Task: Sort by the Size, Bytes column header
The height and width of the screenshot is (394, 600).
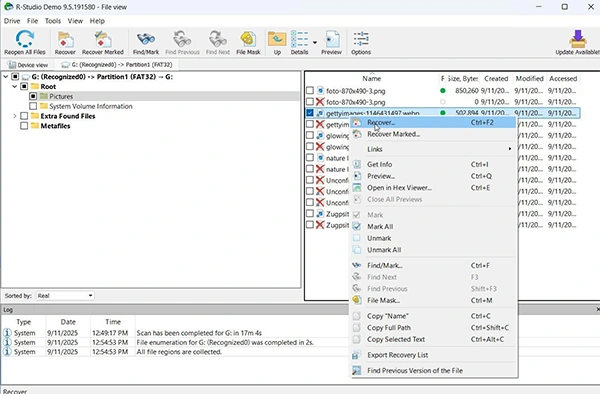Action: (463, 78)
